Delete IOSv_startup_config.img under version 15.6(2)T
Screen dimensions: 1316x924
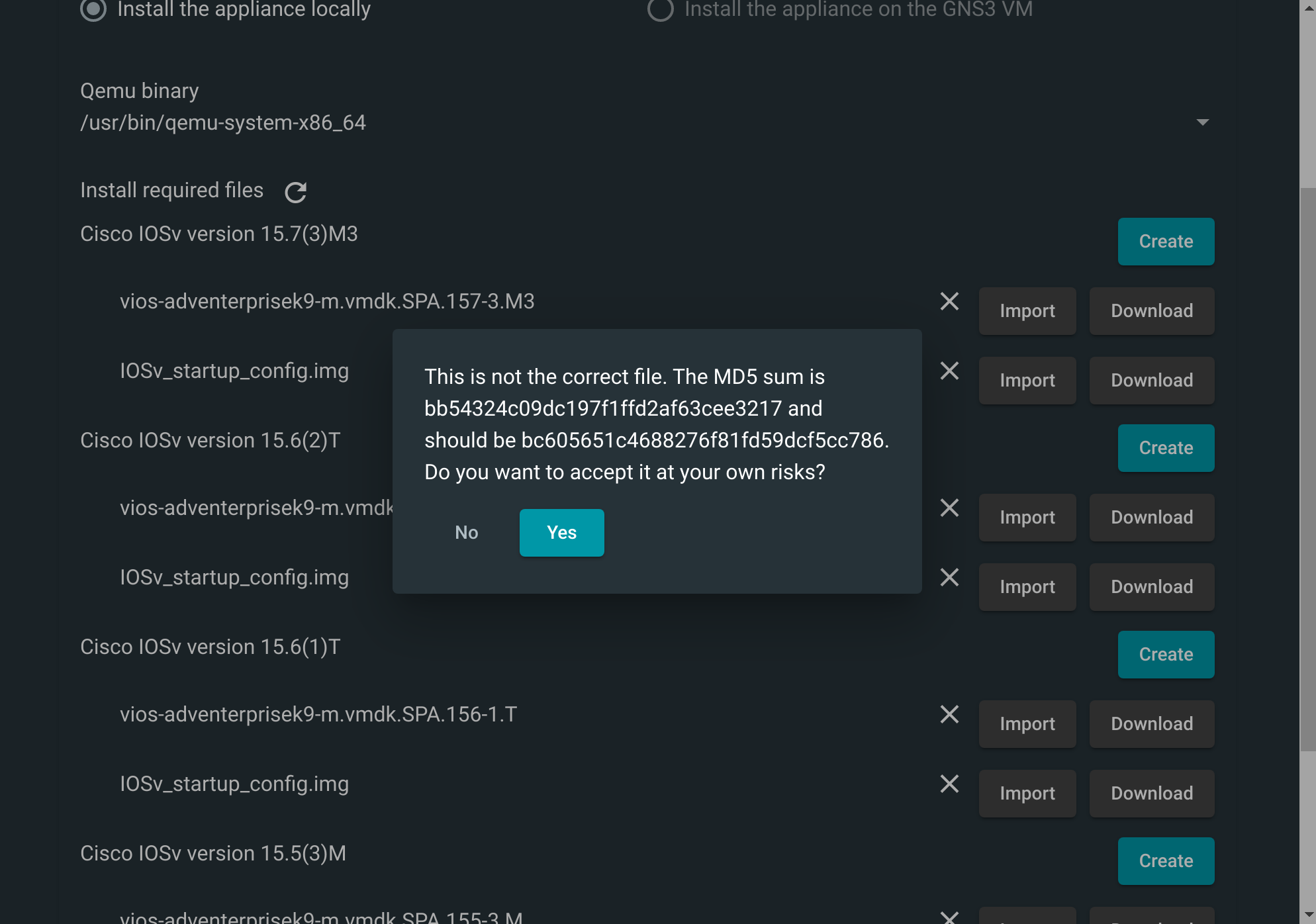click(x=949, y=577)
